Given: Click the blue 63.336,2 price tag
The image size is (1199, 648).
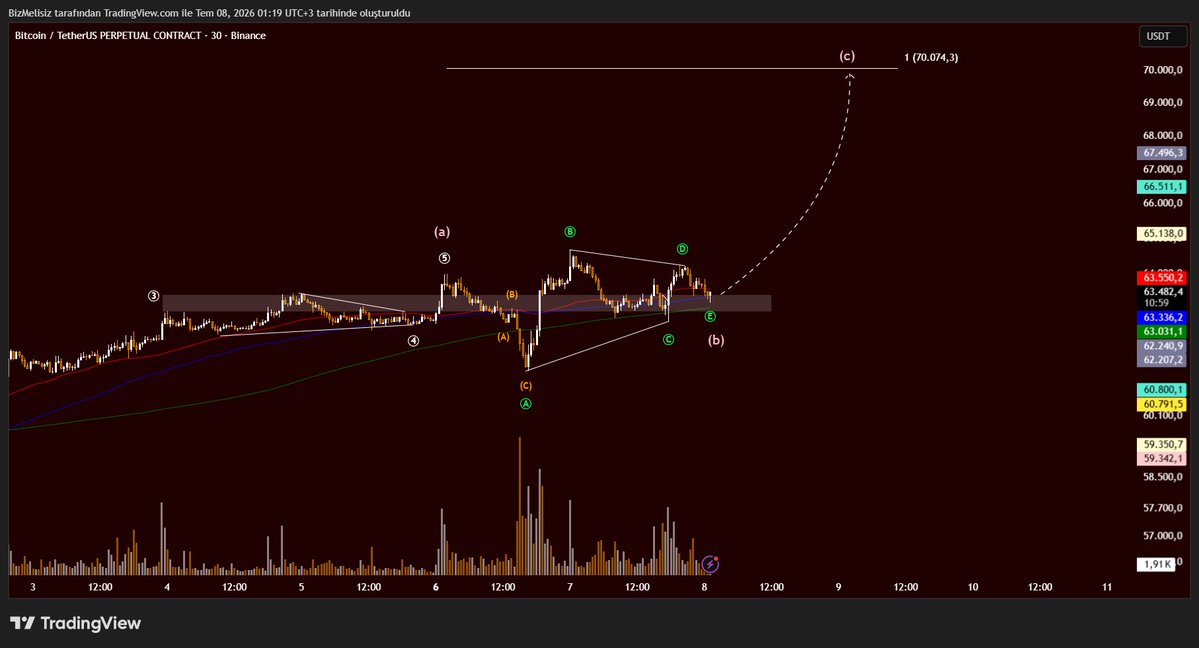Looking at the screenshot, I should tap(1162, 317).
